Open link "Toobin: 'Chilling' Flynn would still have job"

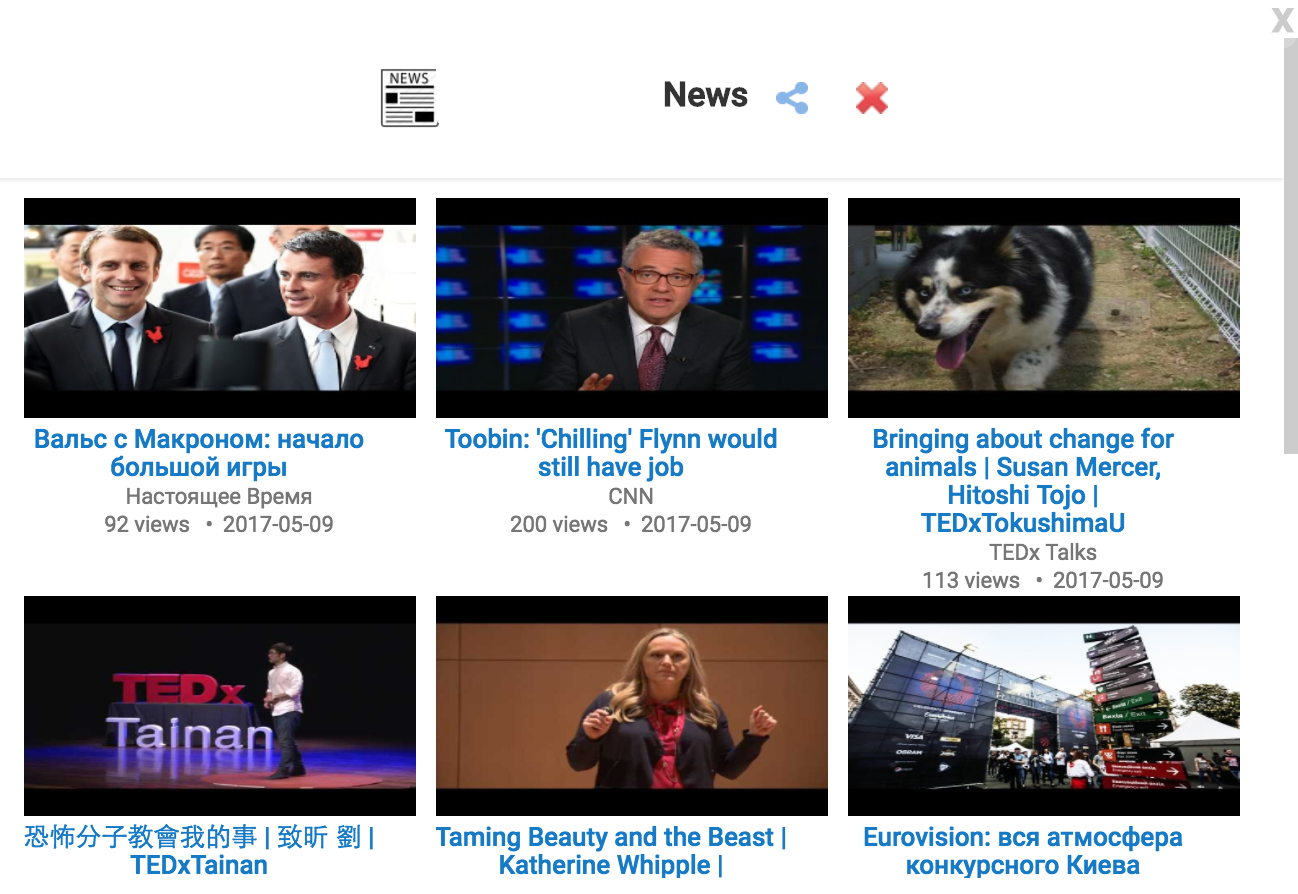(x=611, y=453)
